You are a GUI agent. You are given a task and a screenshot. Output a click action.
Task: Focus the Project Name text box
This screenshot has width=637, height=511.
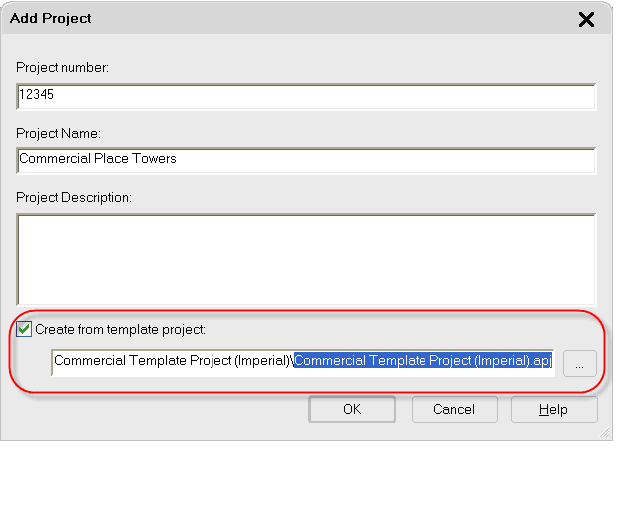[x=306, y=160]
